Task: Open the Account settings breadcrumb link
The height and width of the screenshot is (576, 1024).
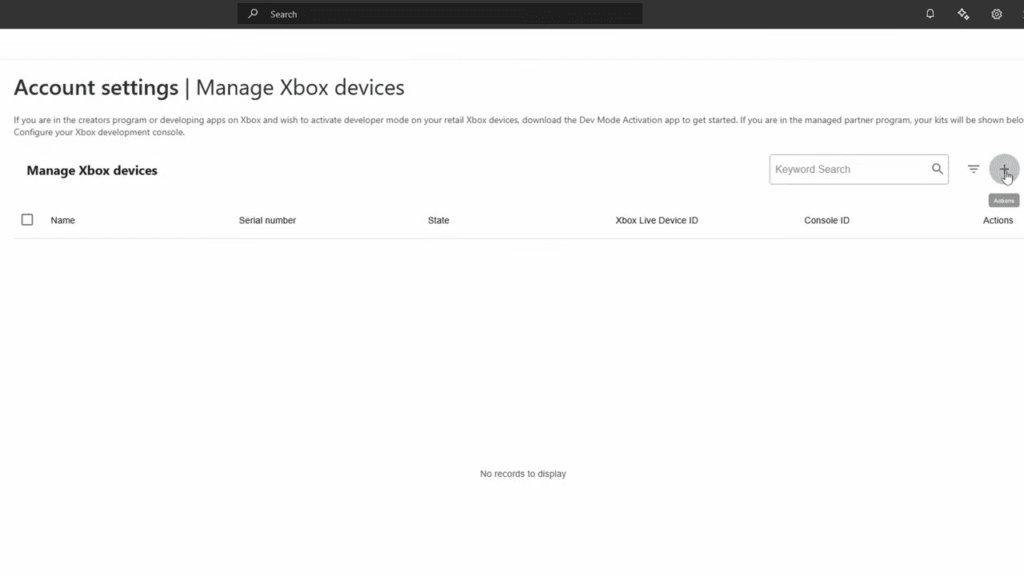Action: [95, 88]
